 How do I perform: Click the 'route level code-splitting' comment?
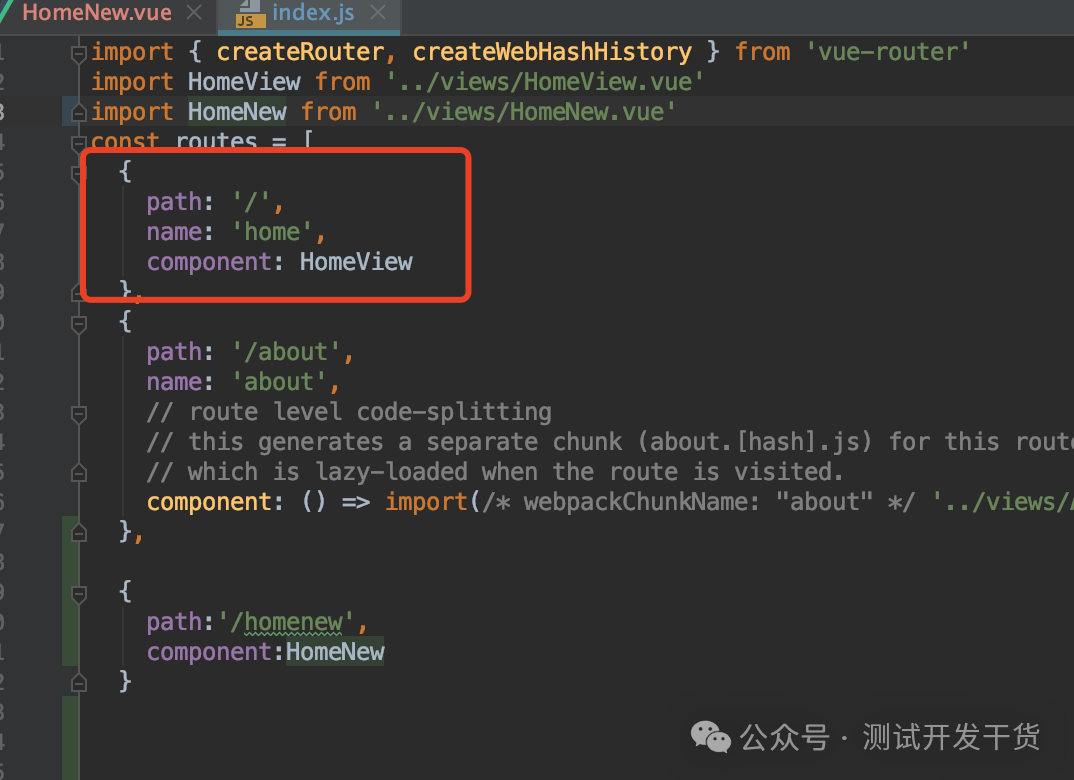349,412
